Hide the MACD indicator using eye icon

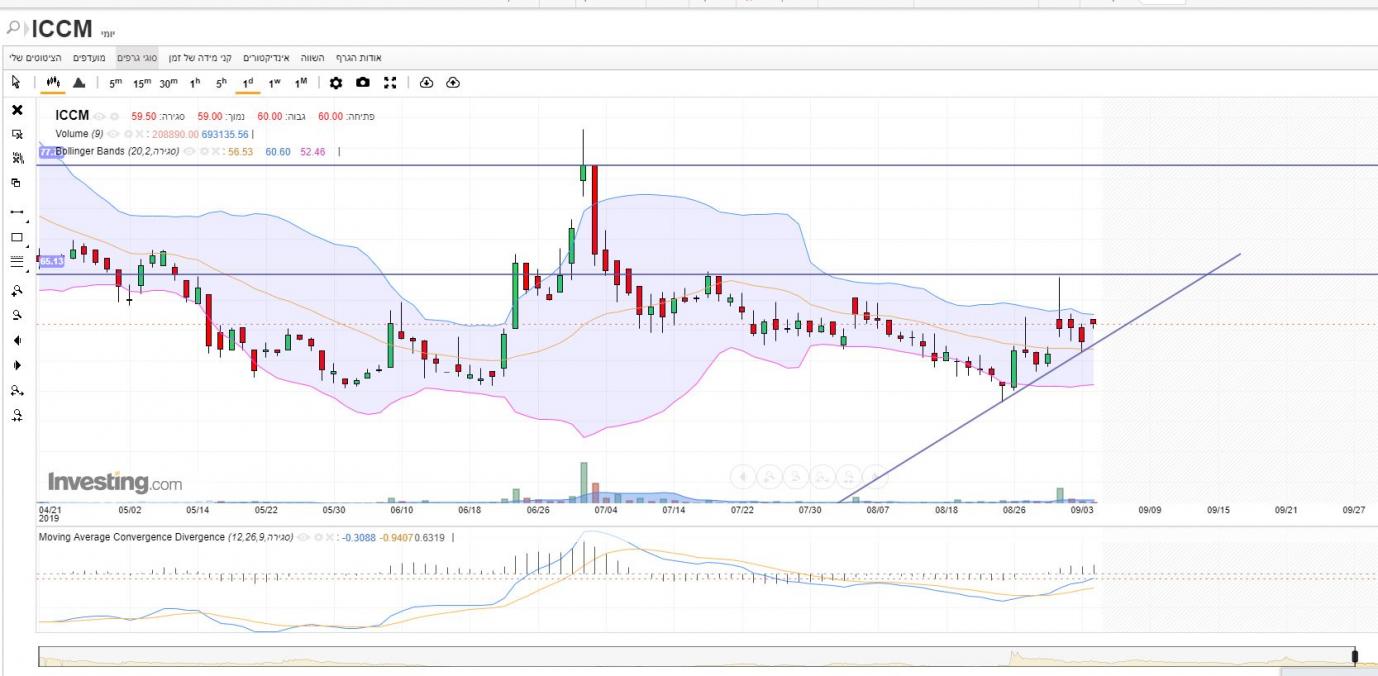(302, 537)
